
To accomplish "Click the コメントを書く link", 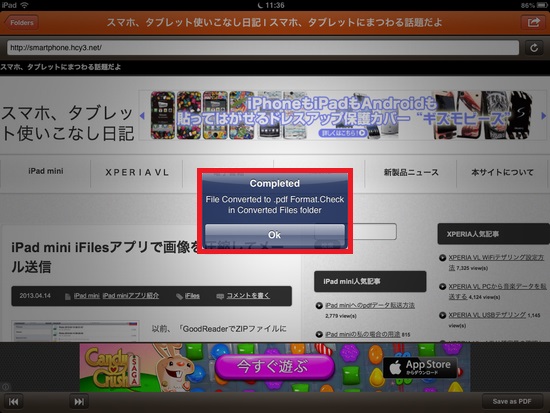I will pos(248,296).
